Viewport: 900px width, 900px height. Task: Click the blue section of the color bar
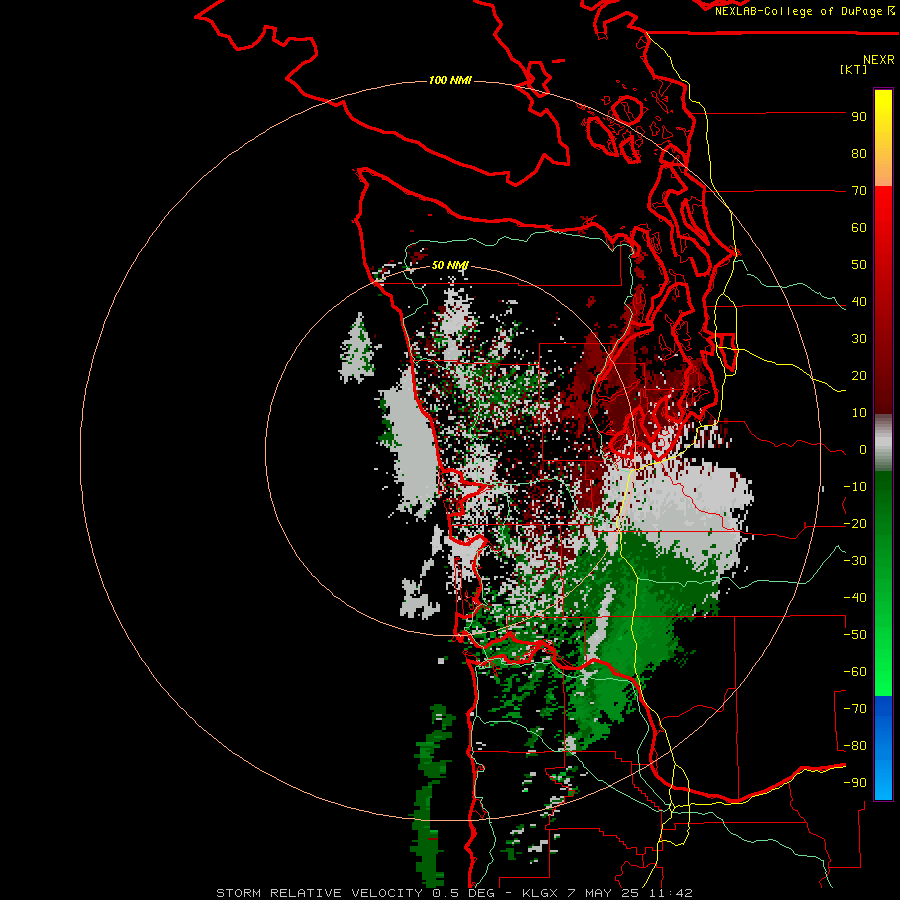tap(883, 748)
